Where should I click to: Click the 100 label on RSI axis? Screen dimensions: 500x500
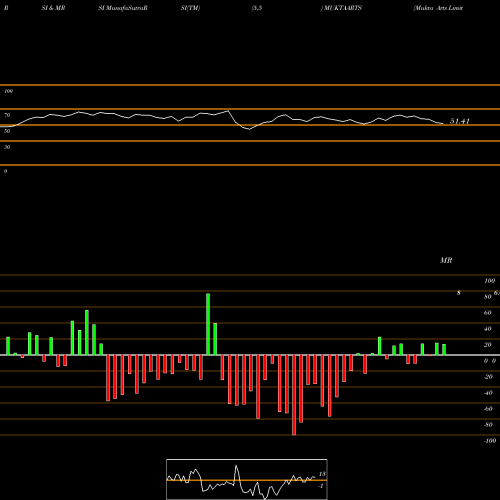pos(8,91)
